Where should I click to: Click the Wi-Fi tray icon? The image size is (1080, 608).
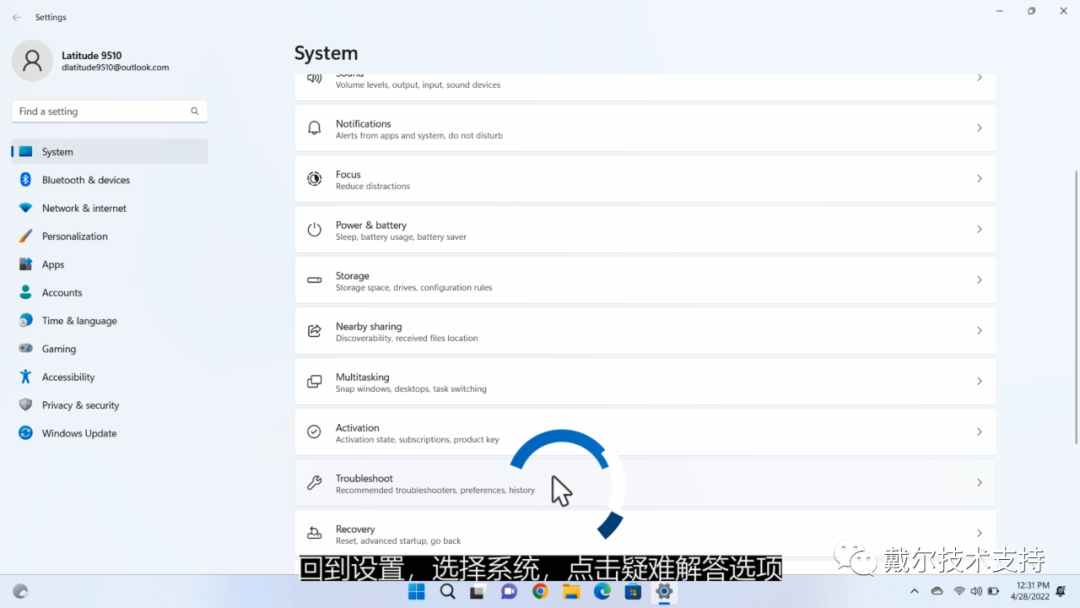959,591
